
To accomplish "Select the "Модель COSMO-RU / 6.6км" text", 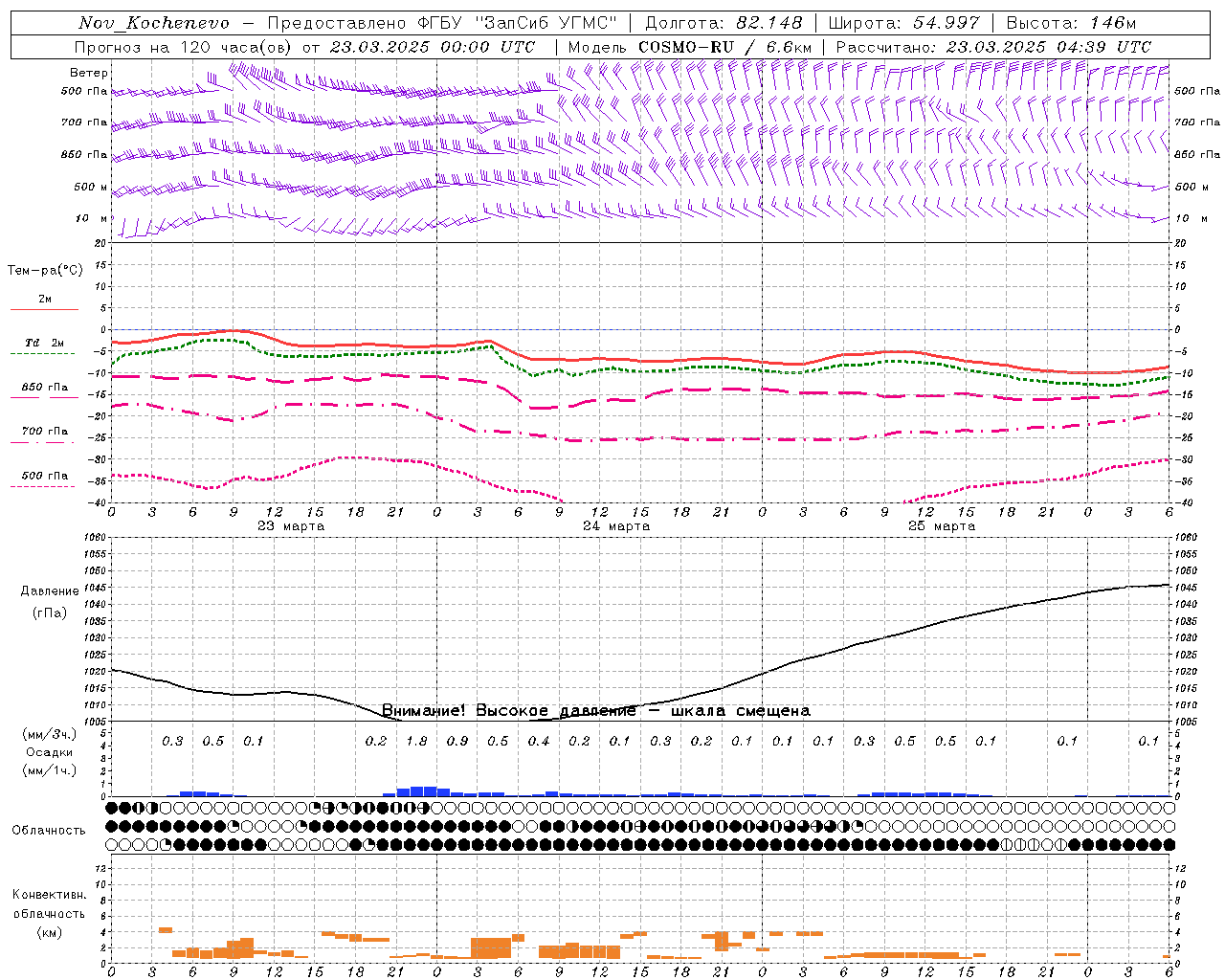I will coord(690,47).
